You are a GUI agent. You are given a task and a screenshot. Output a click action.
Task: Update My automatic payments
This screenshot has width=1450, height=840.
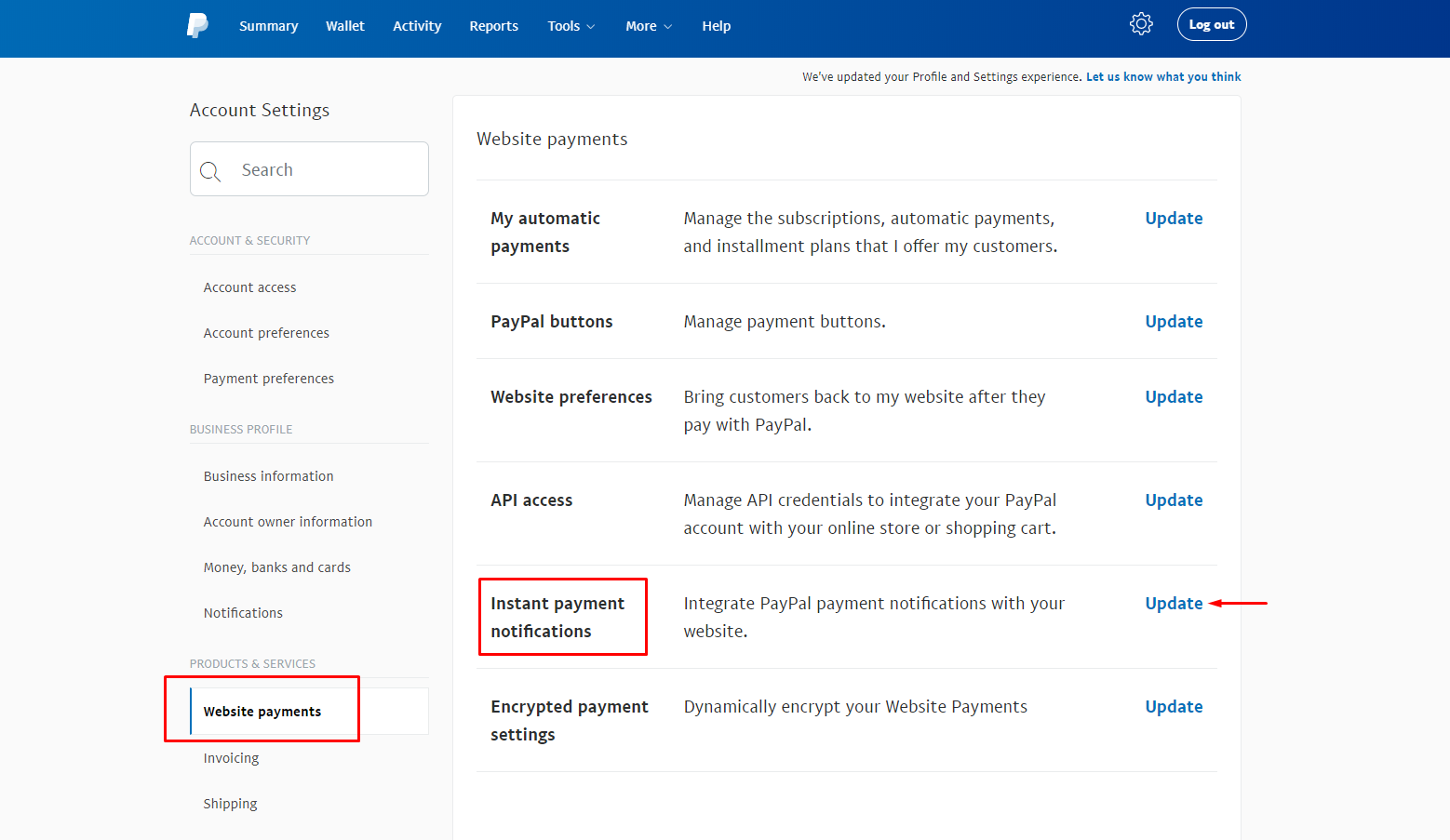[x=1174, y=219]
